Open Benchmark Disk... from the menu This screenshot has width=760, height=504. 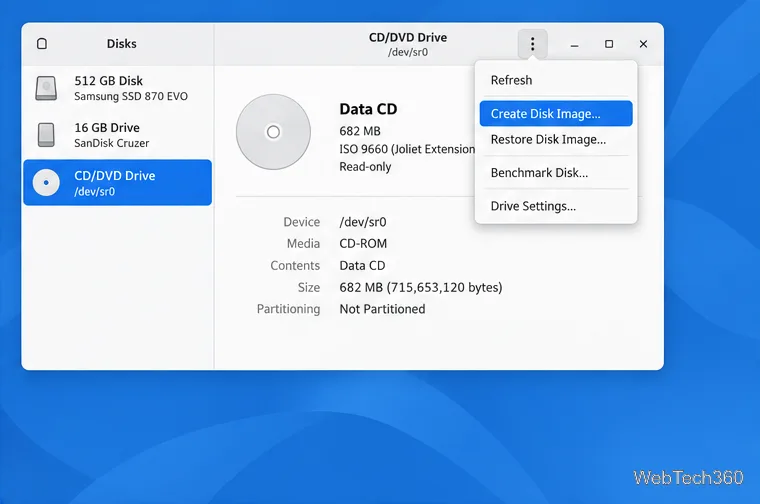556,173
